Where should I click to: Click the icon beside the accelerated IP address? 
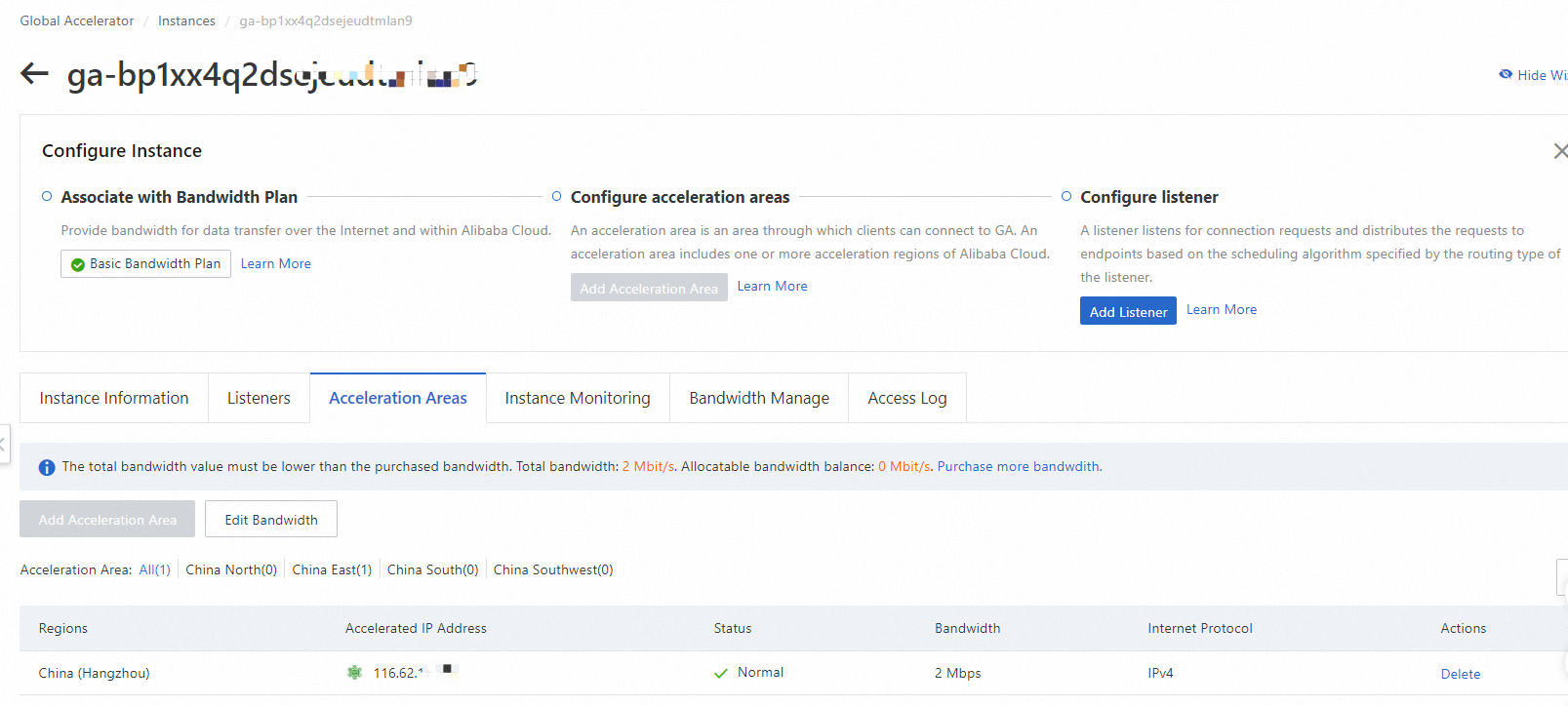[354, 673]
